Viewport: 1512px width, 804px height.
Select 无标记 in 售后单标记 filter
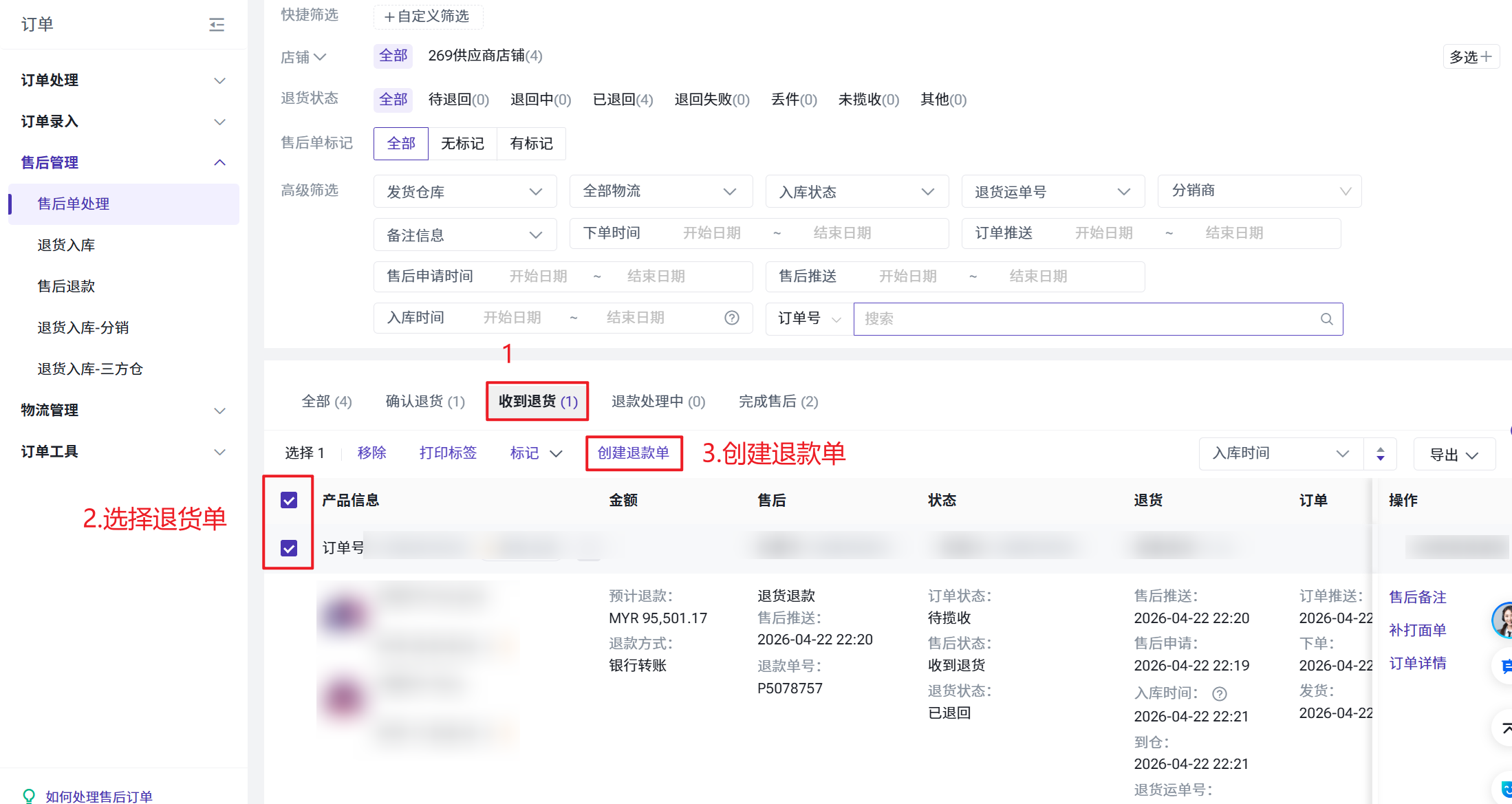[x=462, y=144]
